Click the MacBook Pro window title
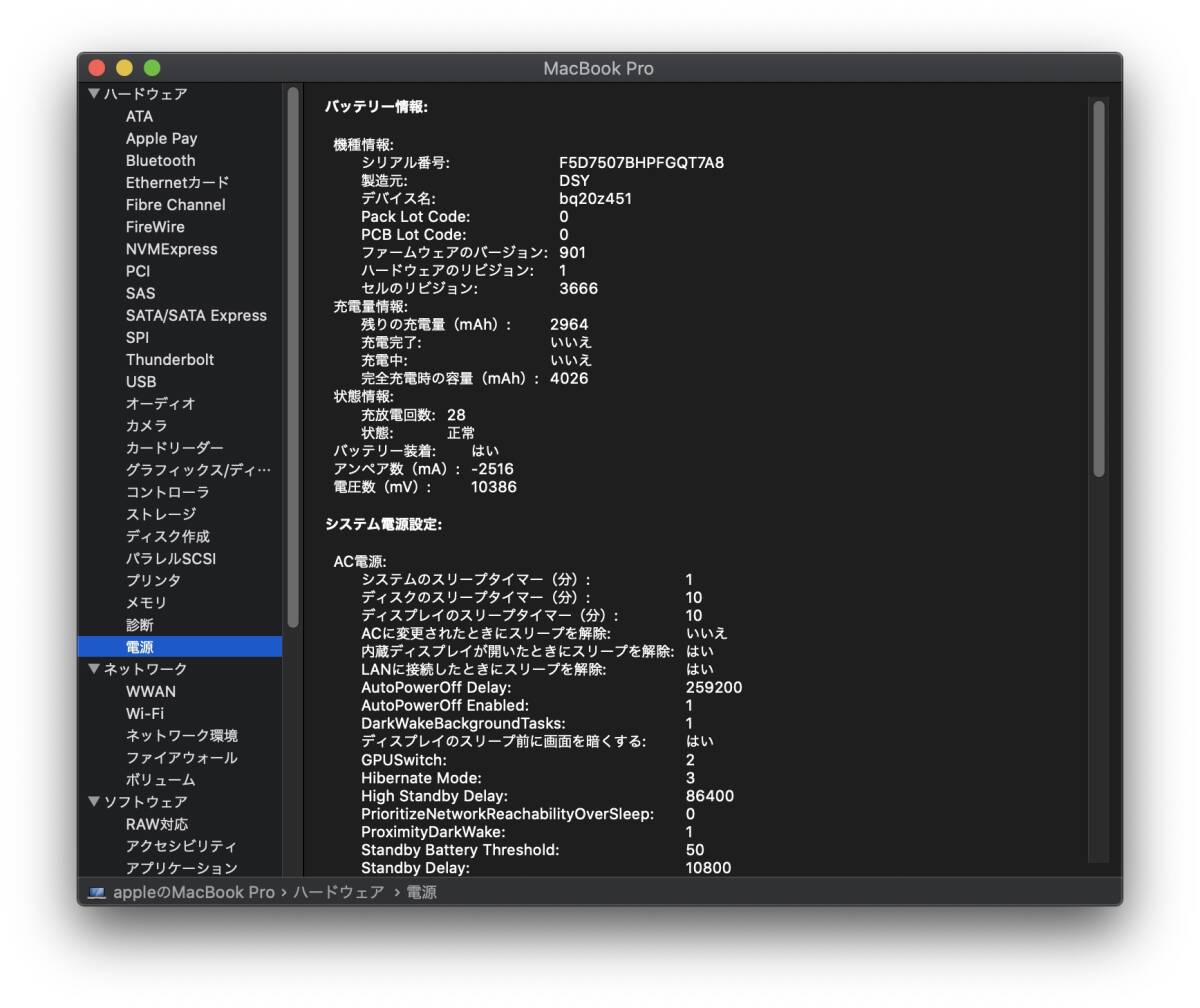1200x1008 pixels. pyautogui.click(x=598, y=68)
